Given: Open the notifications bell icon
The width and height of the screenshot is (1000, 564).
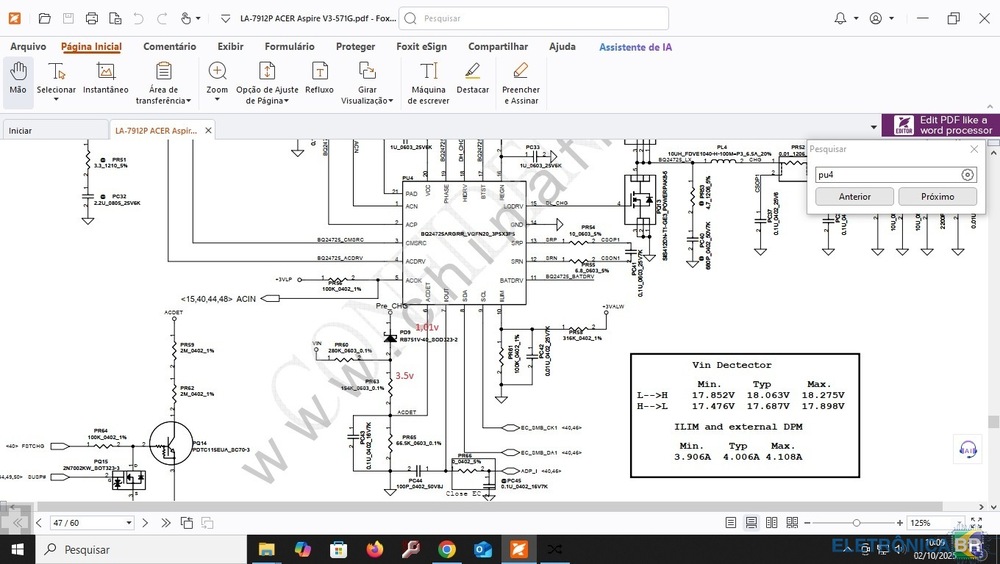Looking at the screenshot, I should (x=840, y=18).
